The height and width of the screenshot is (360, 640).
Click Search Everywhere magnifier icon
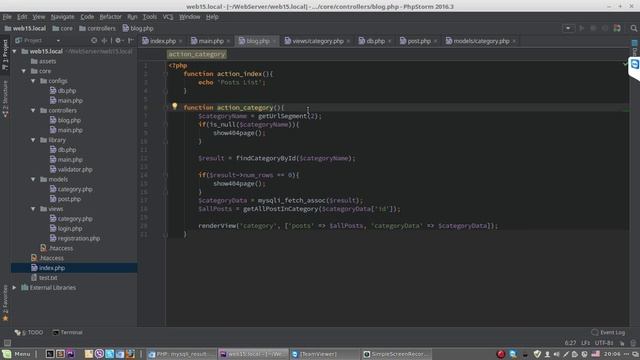(633, 28)
